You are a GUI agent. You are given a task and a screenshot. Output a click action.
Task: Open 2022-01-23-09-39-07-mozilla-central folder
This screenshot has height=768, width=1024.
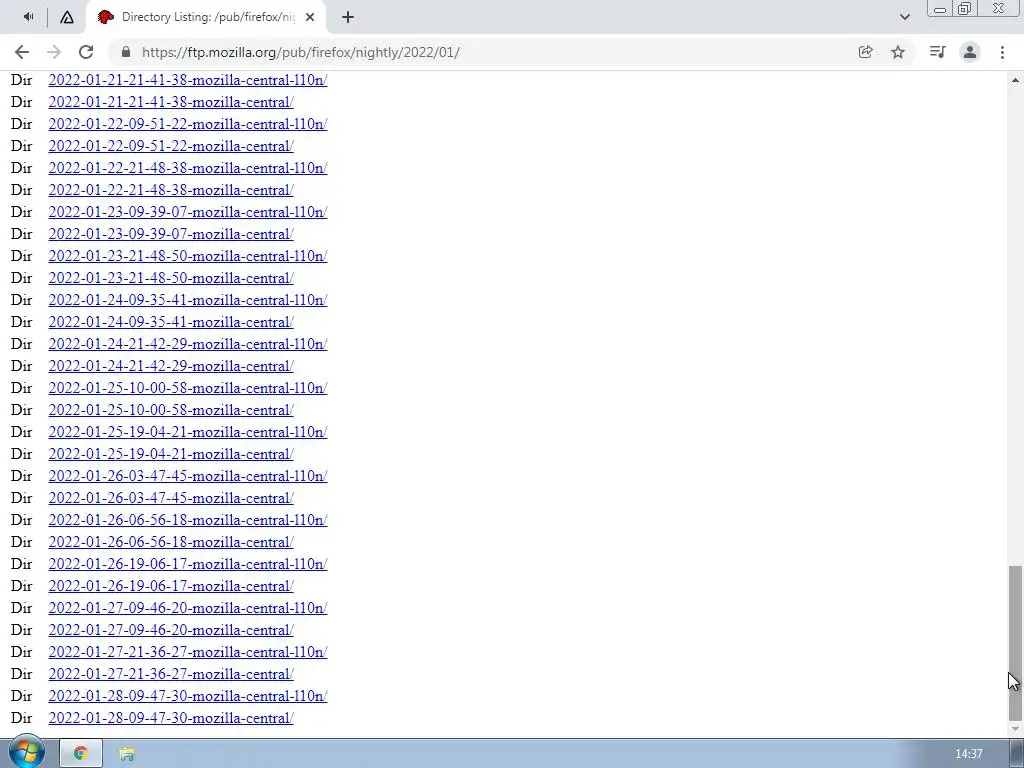(171, 234)
